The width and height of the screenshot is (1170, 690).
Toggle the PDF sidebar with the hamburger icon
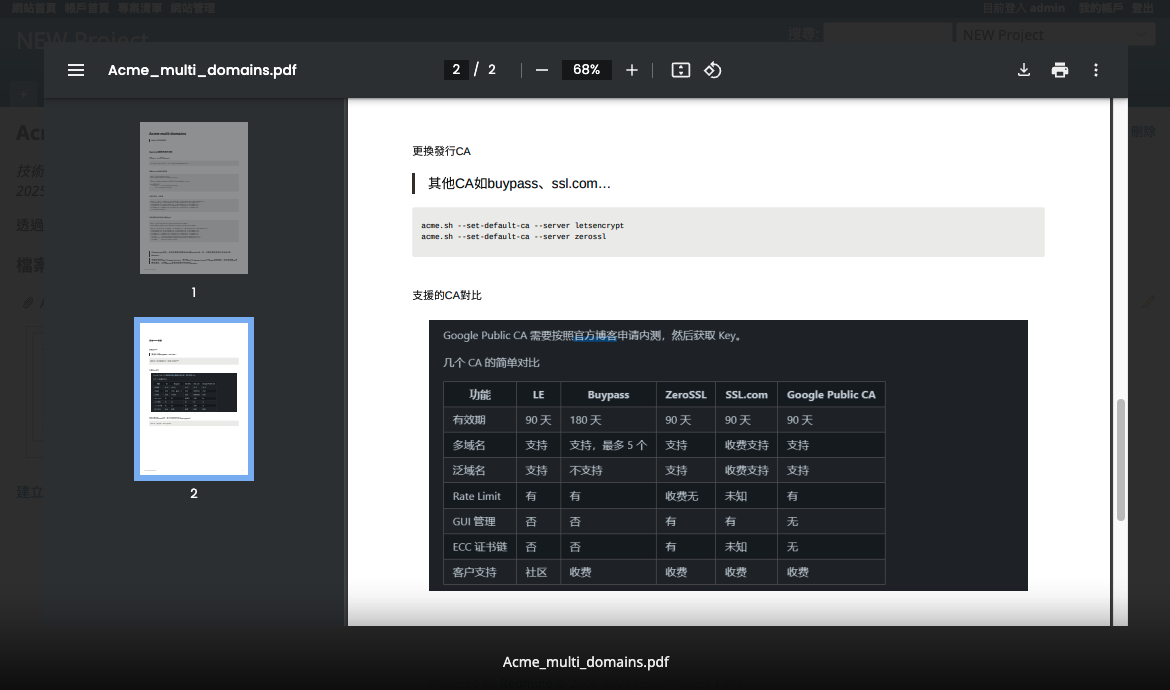tap(76, 70)
